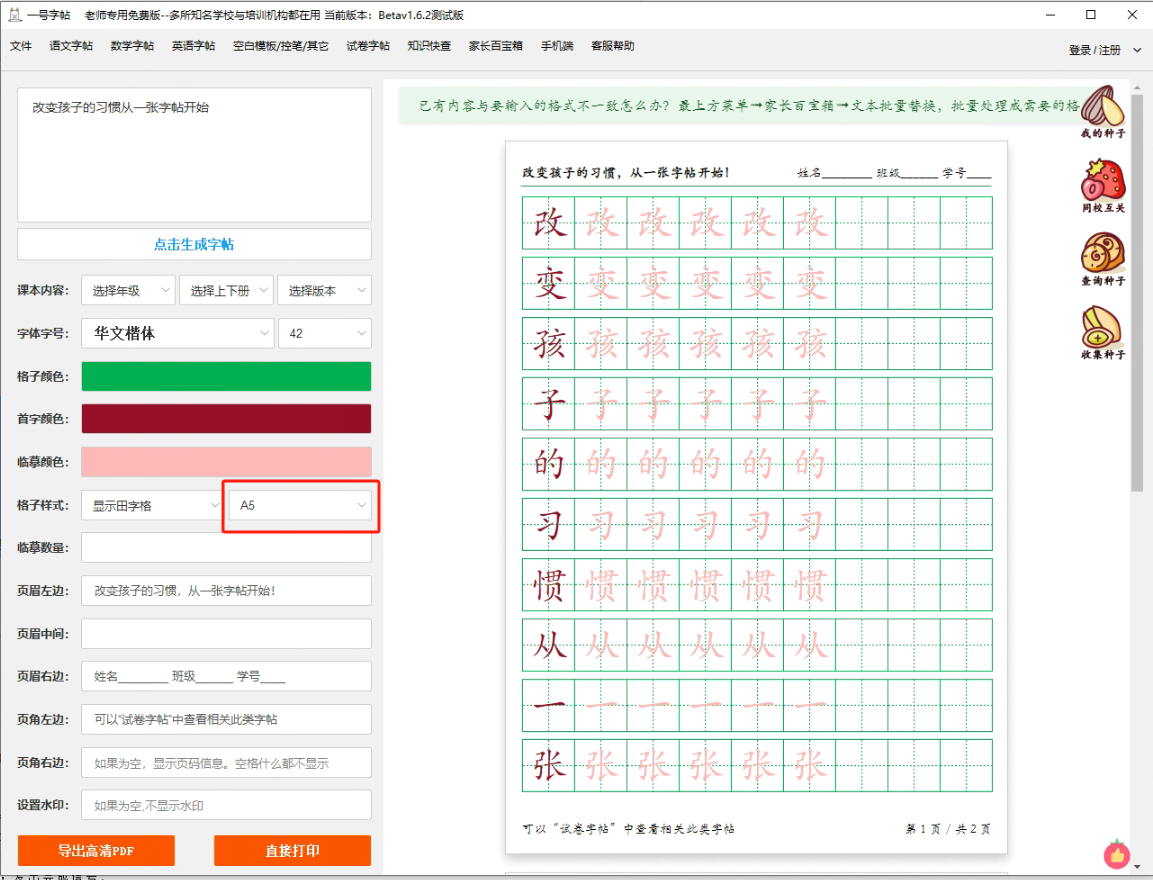This screenshot has width=1153, height=880.
Task: Click the 第 1 页 / 共 2 页 footer text
Action: (948, 829)
